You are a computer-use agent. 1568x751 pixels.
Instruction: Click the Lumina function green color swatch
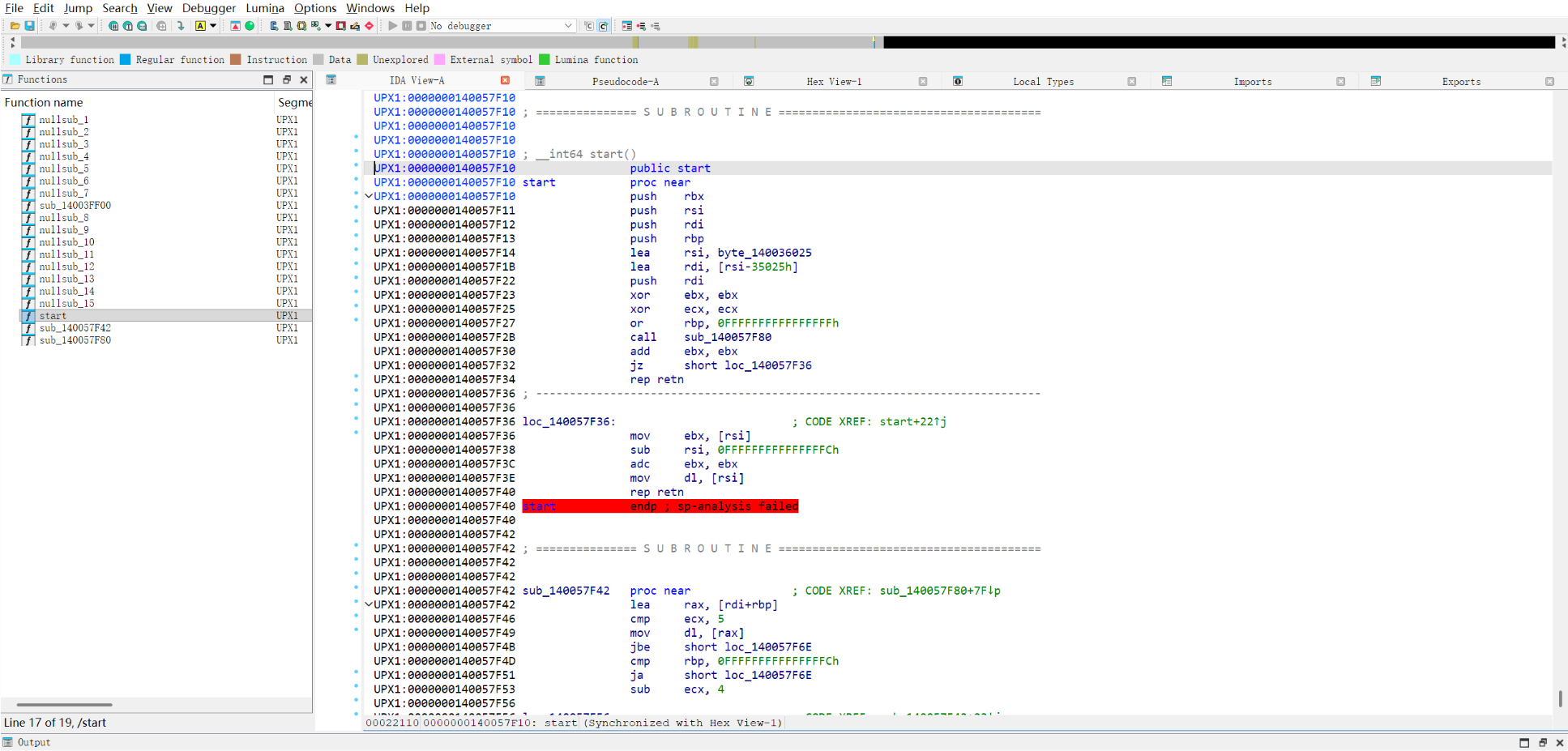click(x=544, y=59)
